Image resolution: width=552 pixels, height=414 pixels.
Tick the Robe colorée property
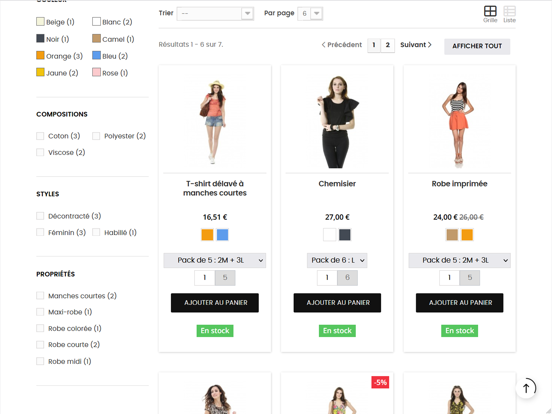tap(40, 328)
